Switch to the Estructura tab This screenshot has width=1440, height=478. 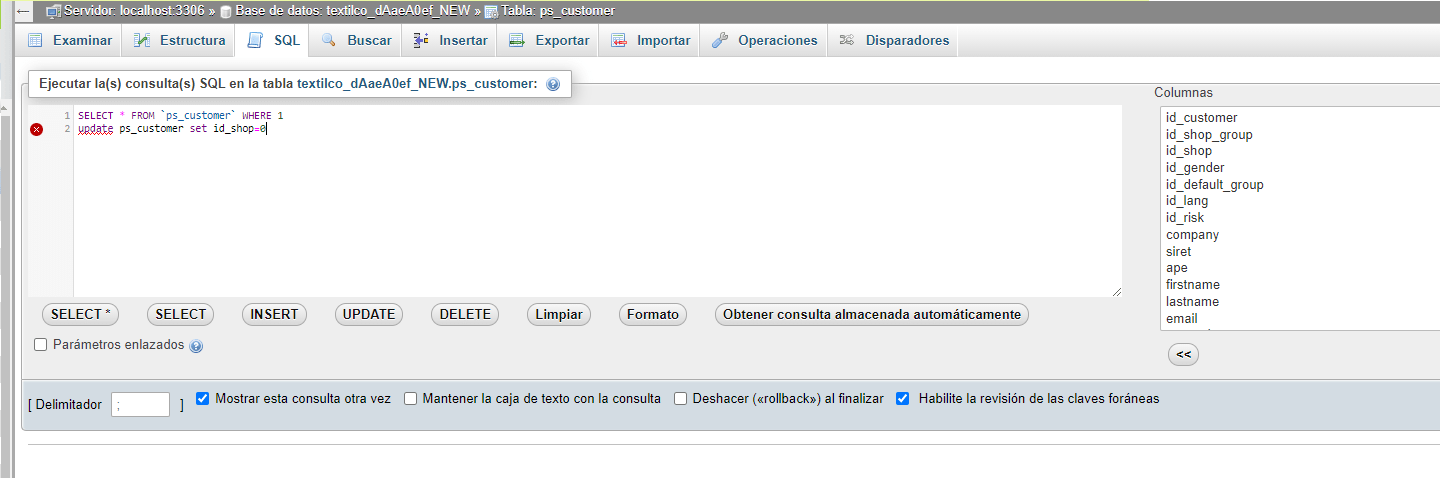coord(180,40)
